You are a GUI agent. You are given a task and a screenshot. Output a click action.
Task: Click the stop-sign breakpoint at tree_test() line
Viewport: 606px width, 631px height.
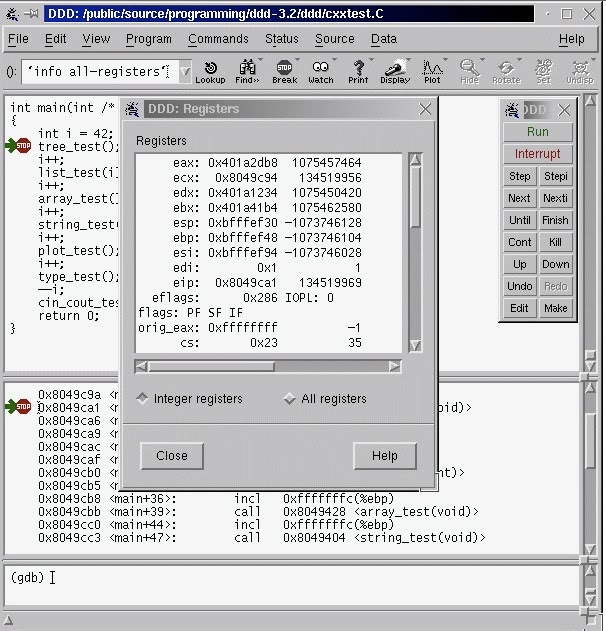pos(23,146)
